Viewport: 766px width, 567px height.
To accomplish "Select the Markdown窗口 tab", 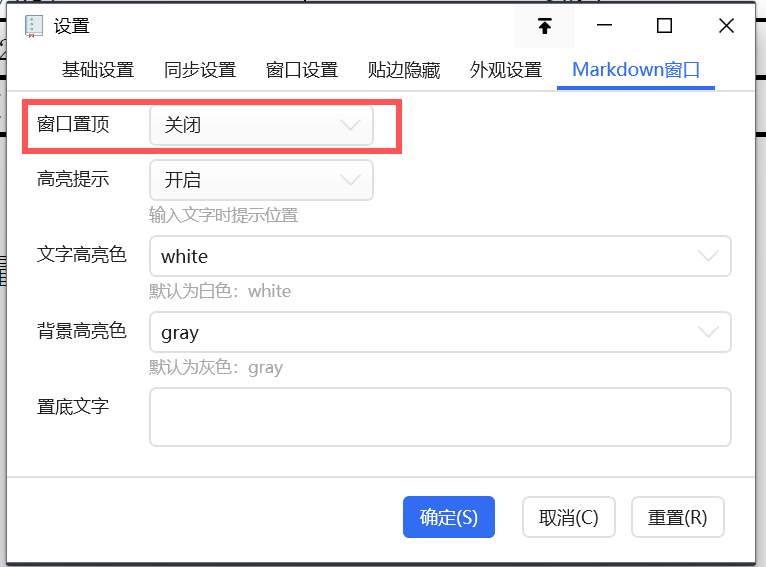I will click(636, 70).
